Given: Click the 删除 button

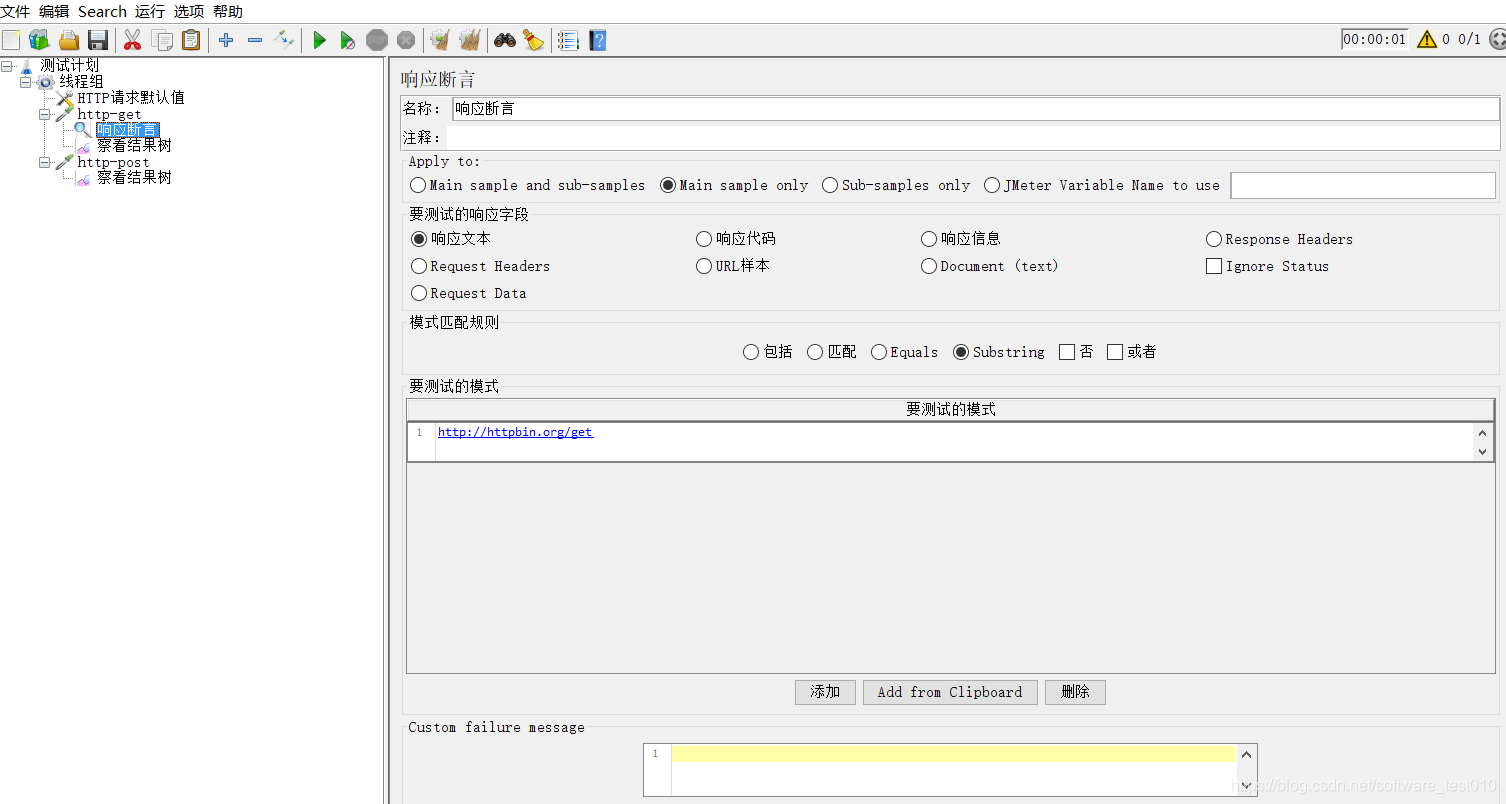Looking at the screenshot, I should pos(1075,692).
